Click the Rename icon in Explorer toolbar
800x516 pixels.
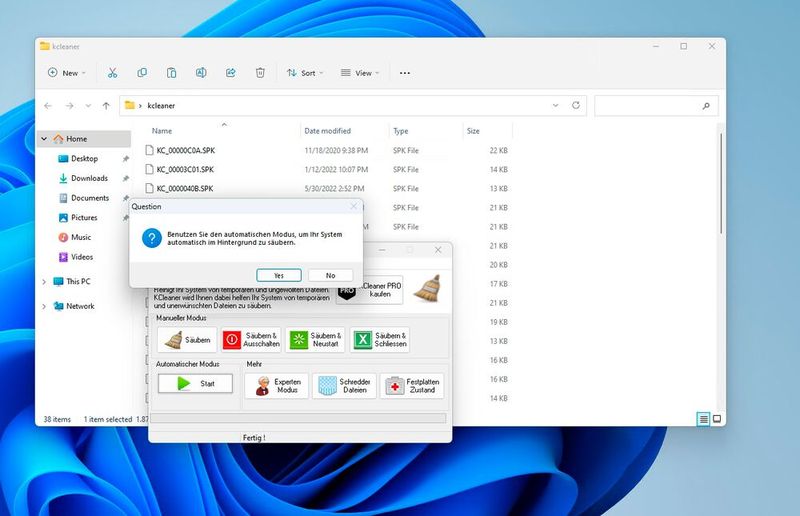tap(201, 73)
